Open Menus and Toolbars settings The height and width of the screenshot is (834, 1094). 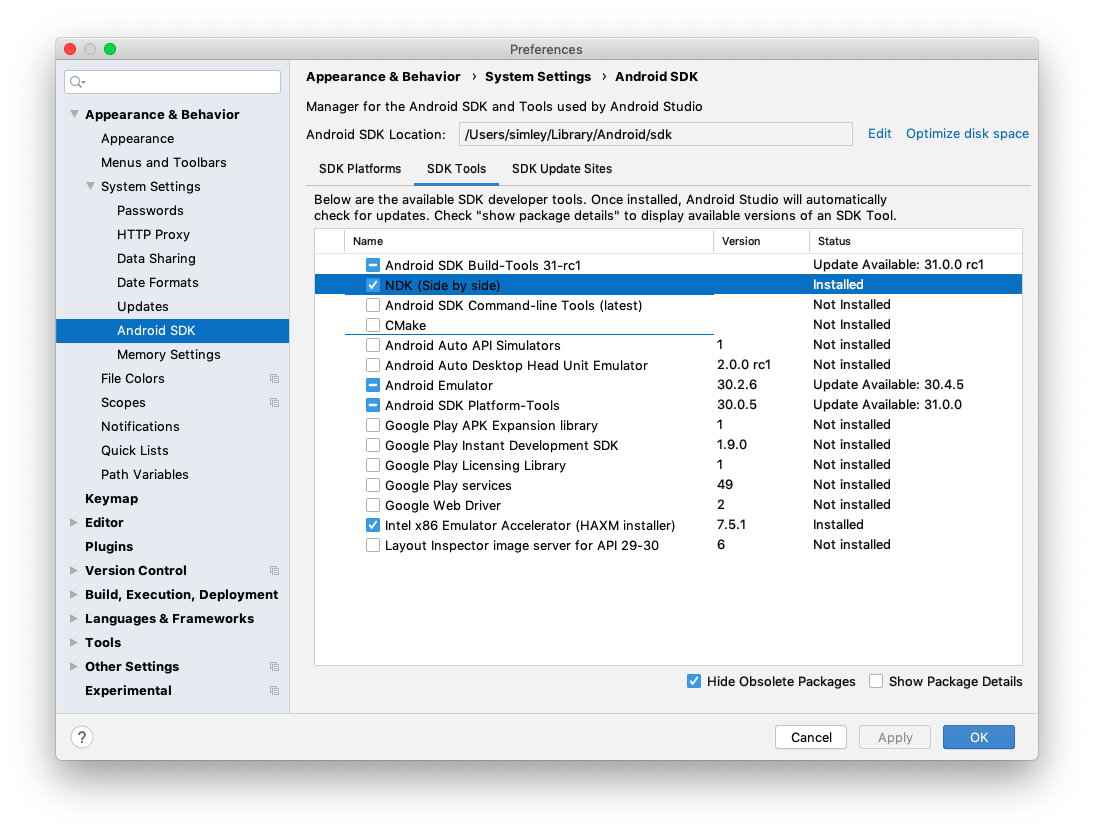pos(164,162)
